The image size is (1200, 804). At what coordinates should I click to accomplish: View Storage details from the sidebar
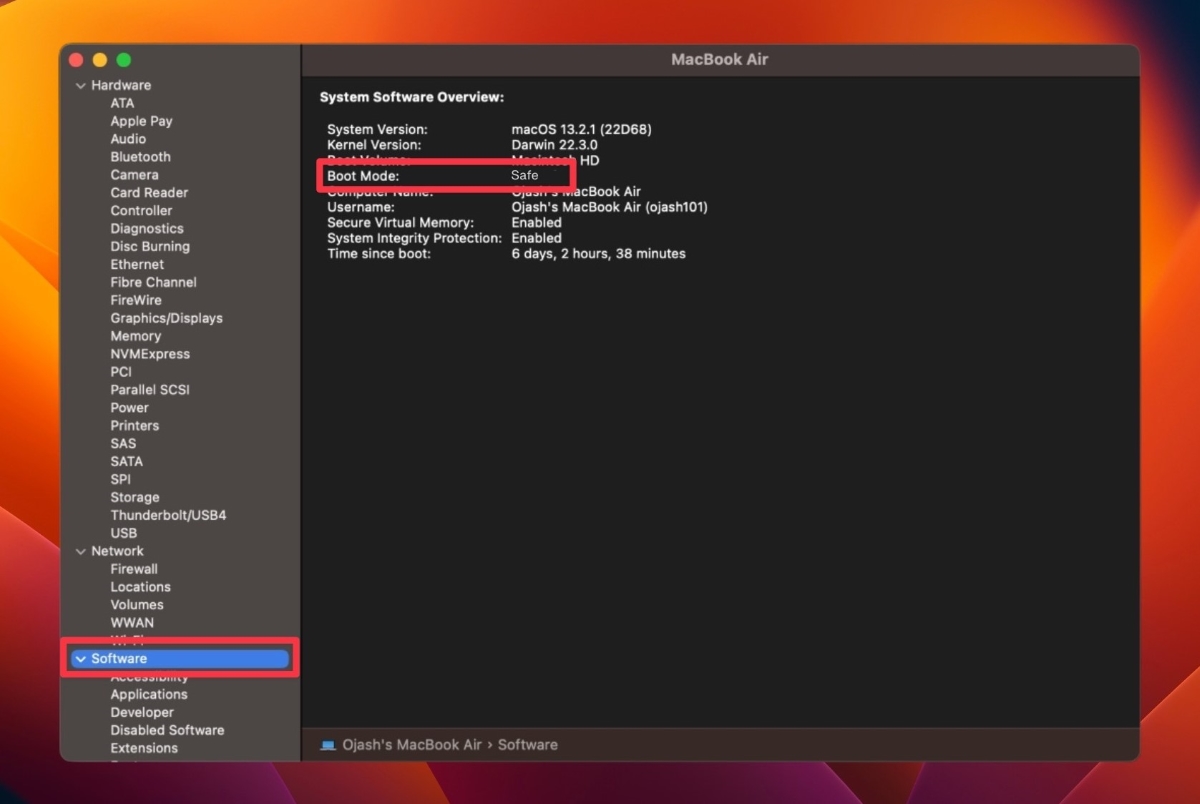pos(134,497)
